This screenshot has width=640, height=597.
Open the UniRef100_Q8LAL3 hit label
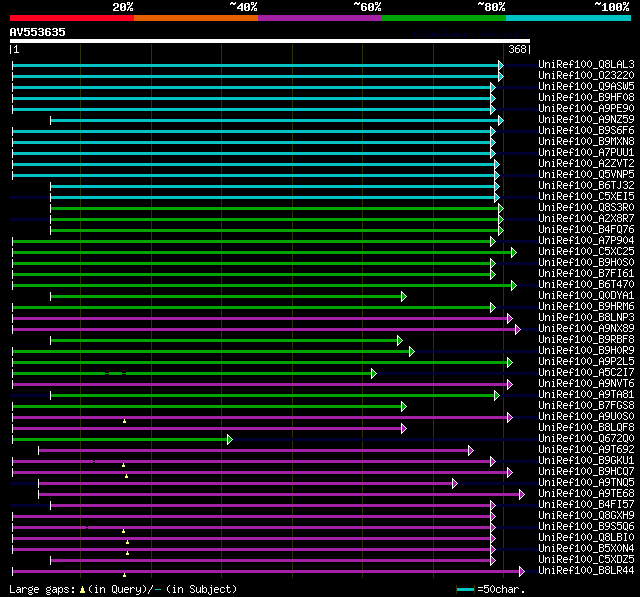tap(586, 64)
